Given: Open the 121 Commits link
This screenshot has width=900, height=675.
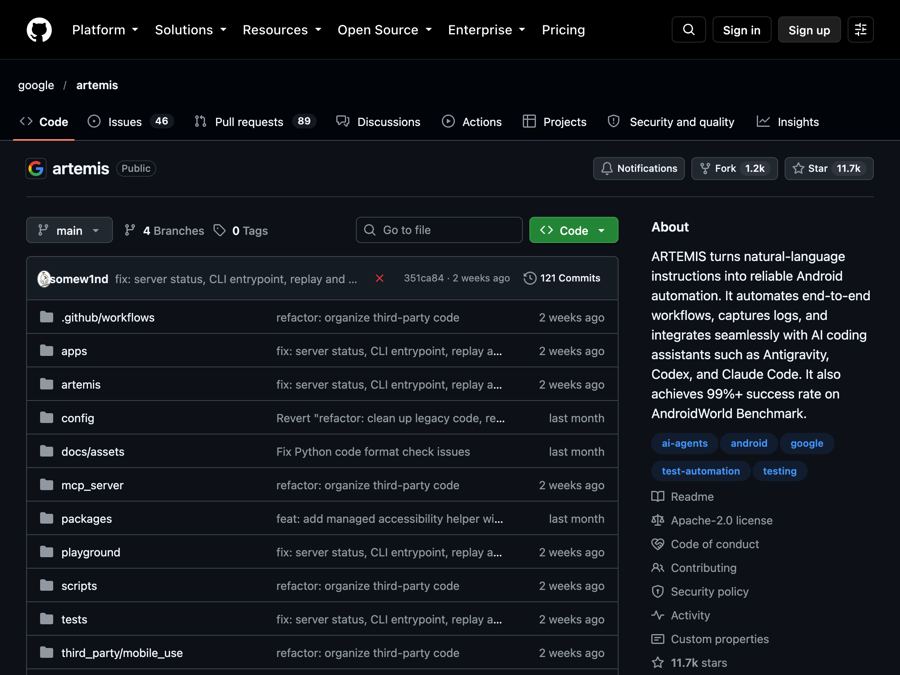Looking at the screenshot, I should click(x=562, y=278).
